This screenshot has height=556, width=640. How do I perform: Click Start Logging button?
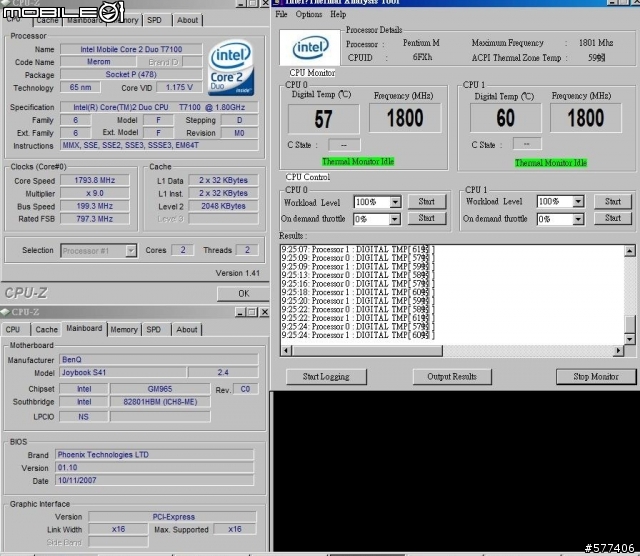pos(326,376)
